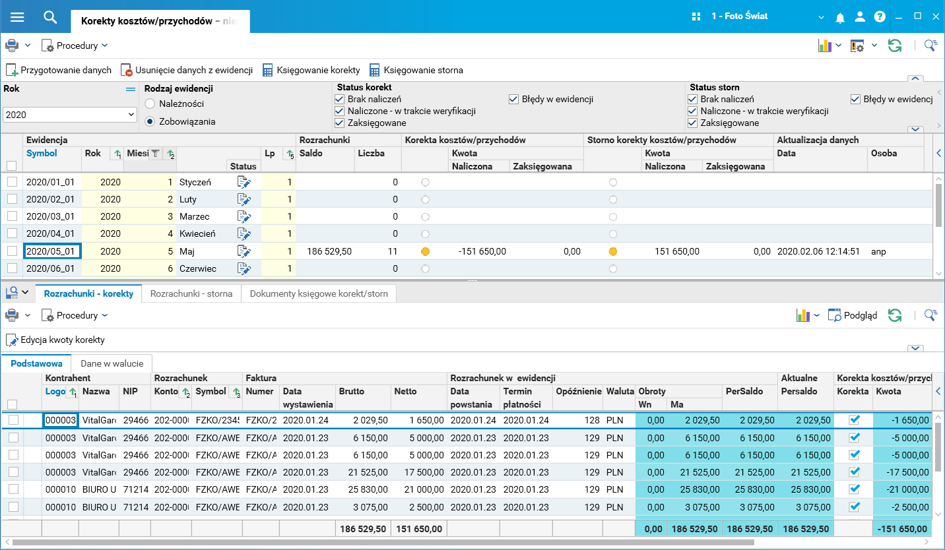Click the status icon for Styczeń row
This screenshot has height=550, width=945.
click(243, 183)
